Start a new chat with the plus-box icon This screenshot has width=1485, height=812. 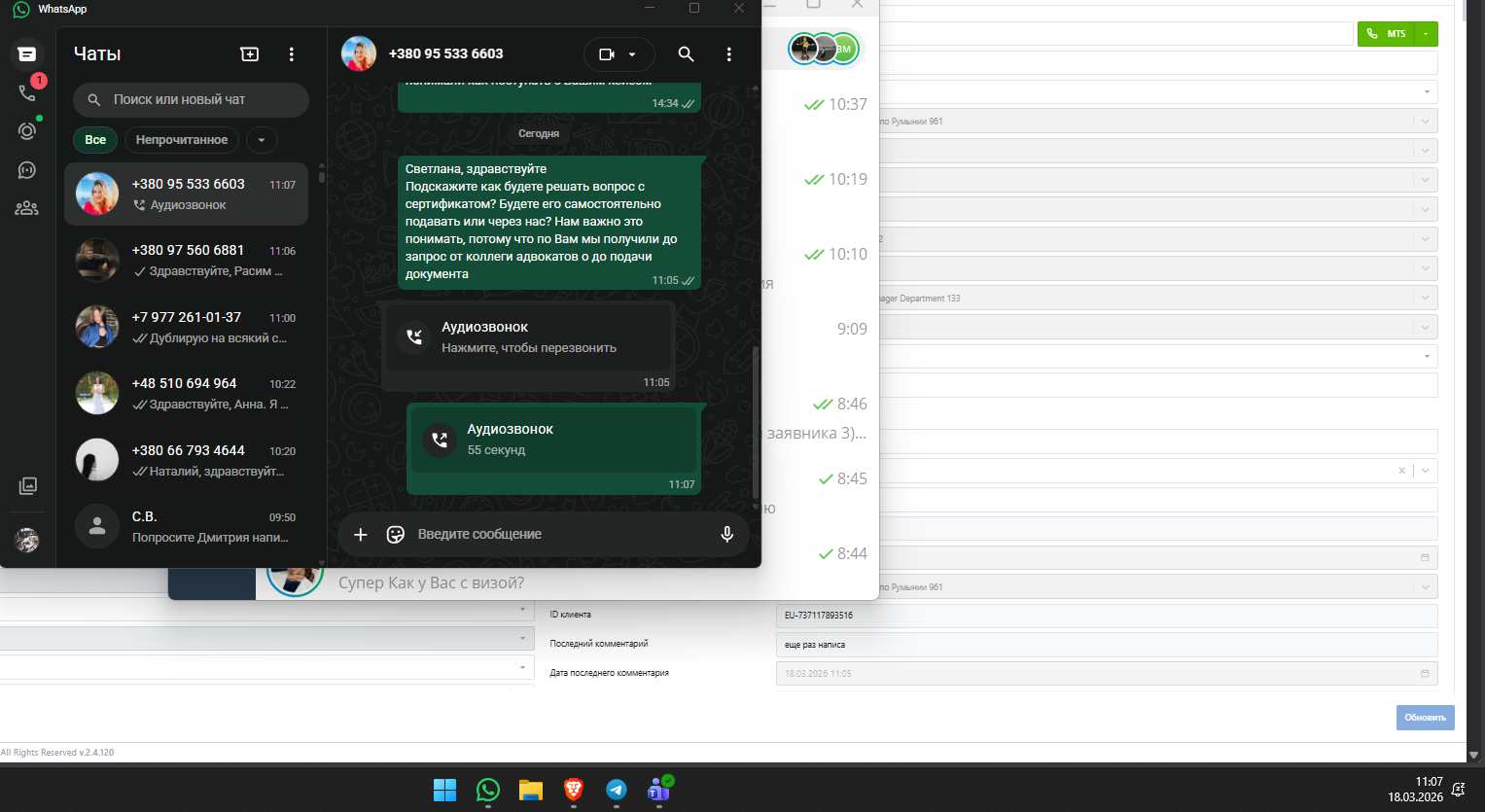coord(250,54)
